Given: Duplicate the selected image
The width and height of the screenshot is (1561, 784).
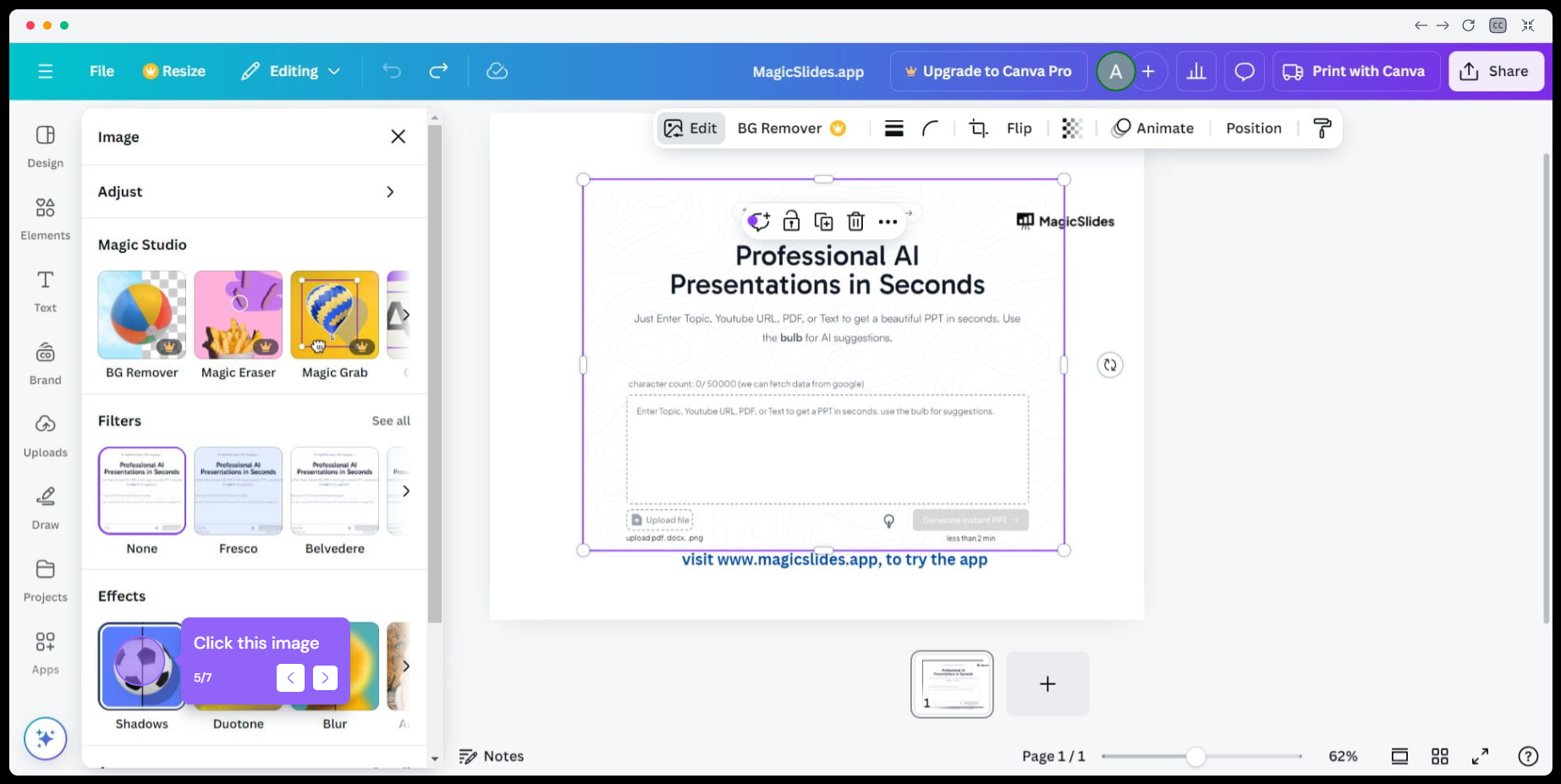Looking at the screenshot, I should [x=823, y=222].
